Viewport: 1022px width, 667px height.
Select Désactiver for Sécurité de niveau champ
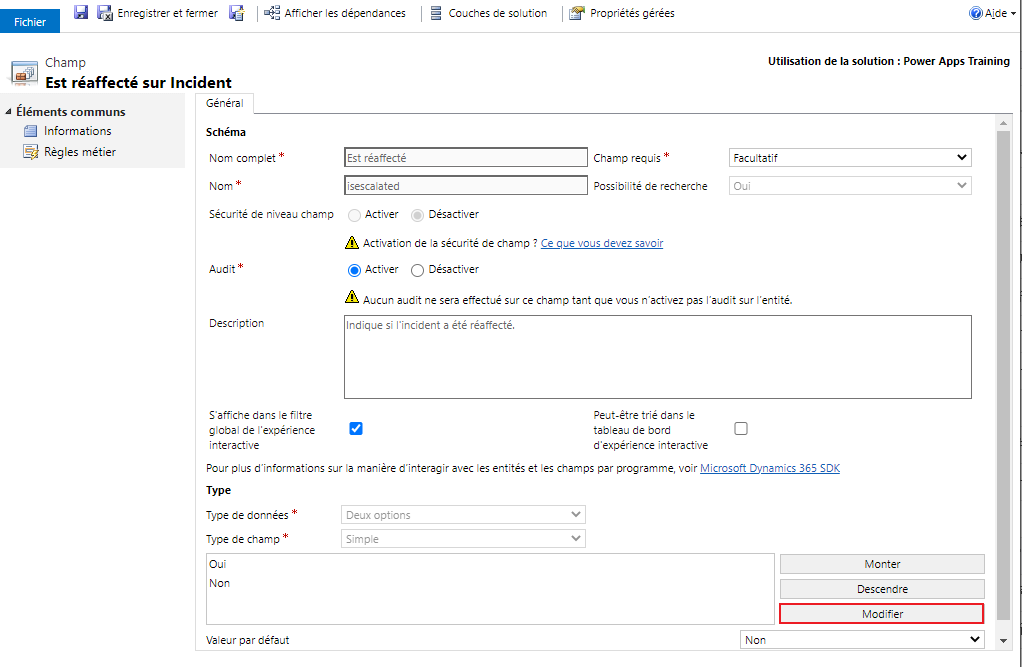417,215
